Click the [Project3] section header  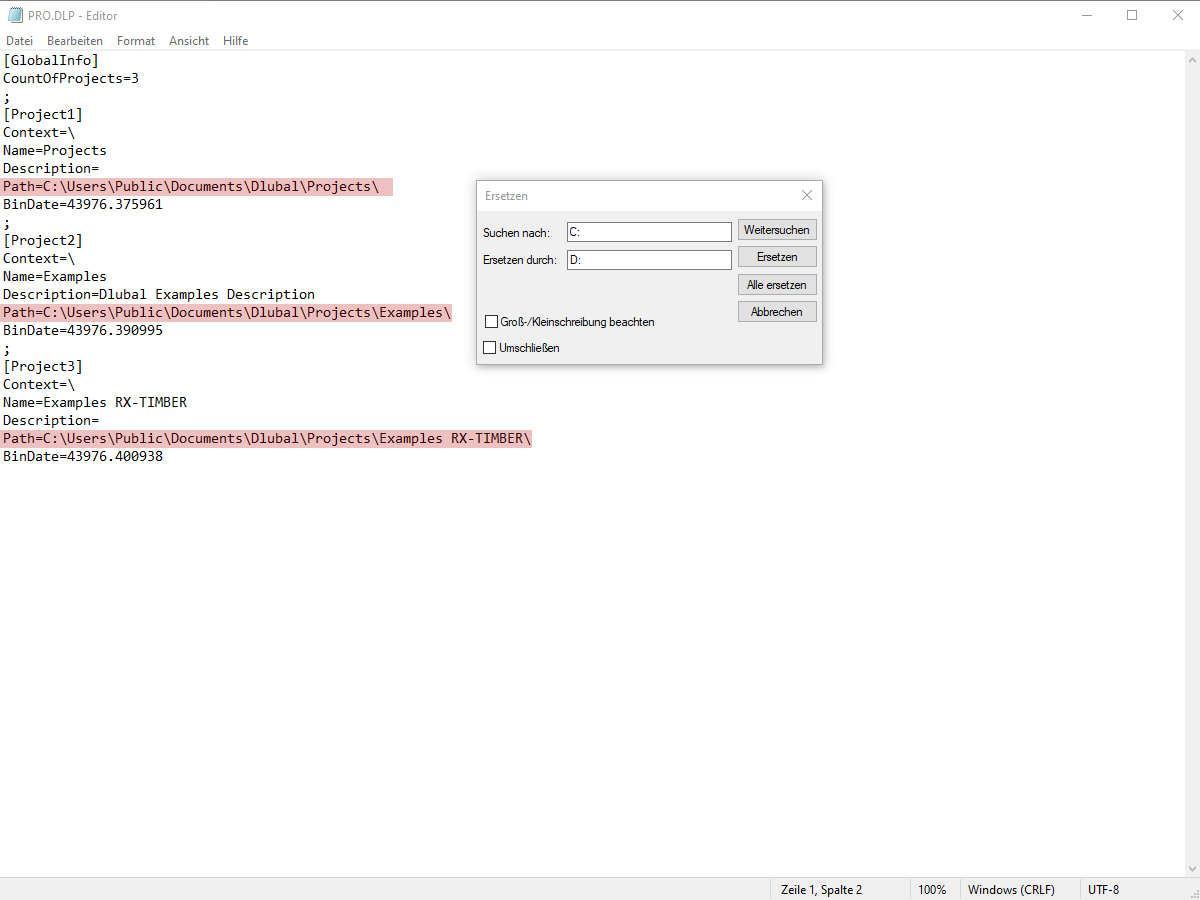pyautogui.click(x=43, y=366)
